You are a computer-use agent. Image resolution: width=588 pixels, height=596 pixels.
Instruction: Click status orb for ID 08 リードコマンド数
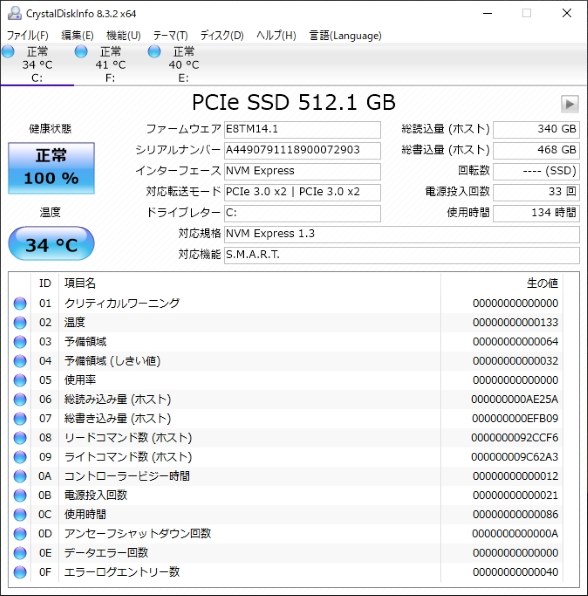click(x=20, y=438)
